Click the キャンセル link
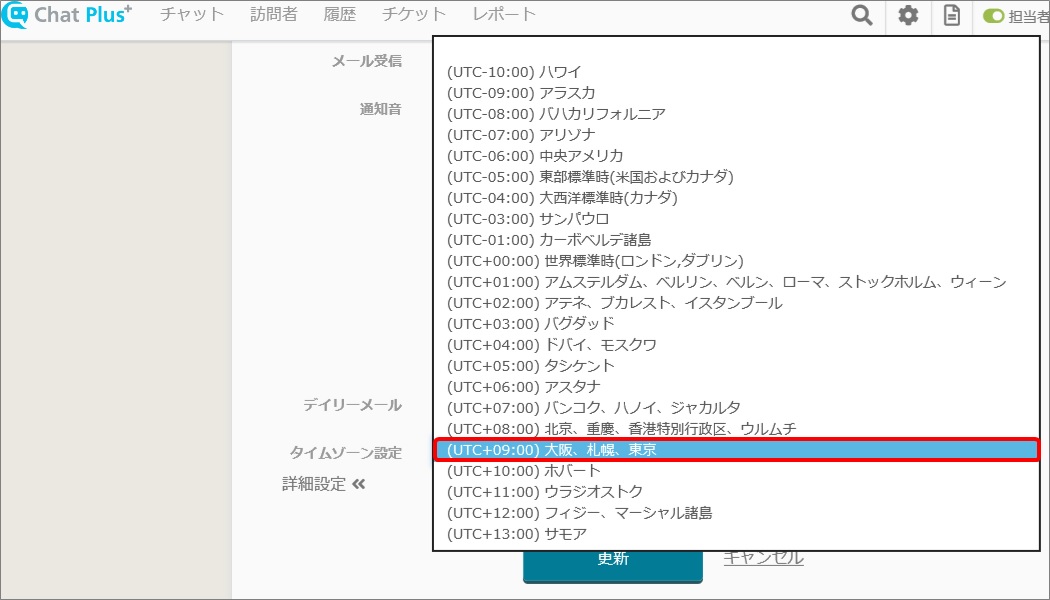 [x=763, y=557]
